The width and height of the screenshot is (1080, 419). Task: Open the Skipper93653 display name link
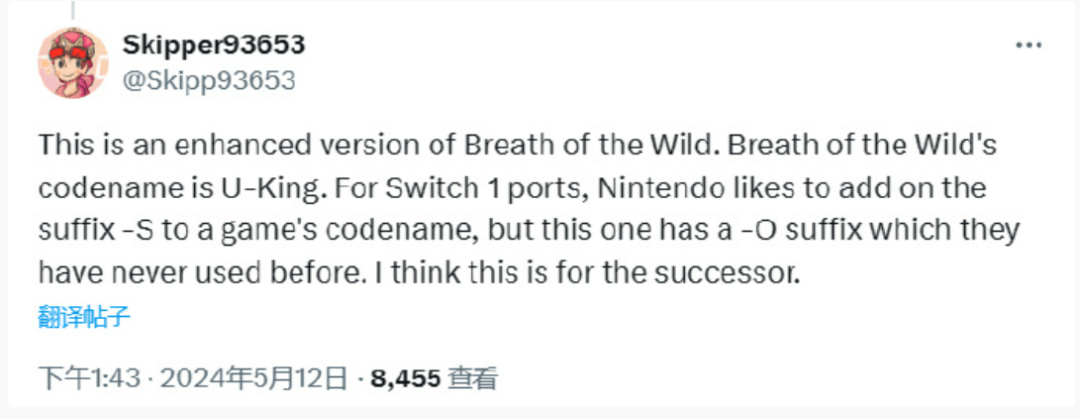click(x=213, y=45)
